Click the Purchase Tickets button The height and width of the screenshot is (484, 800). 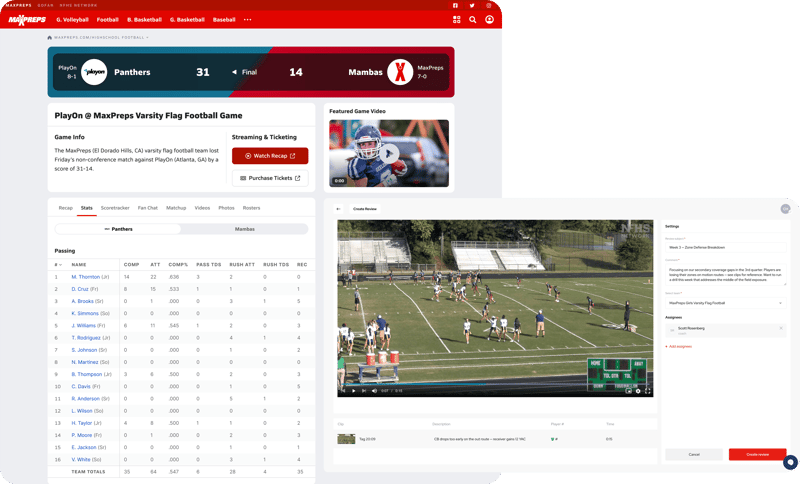[270, 178]
